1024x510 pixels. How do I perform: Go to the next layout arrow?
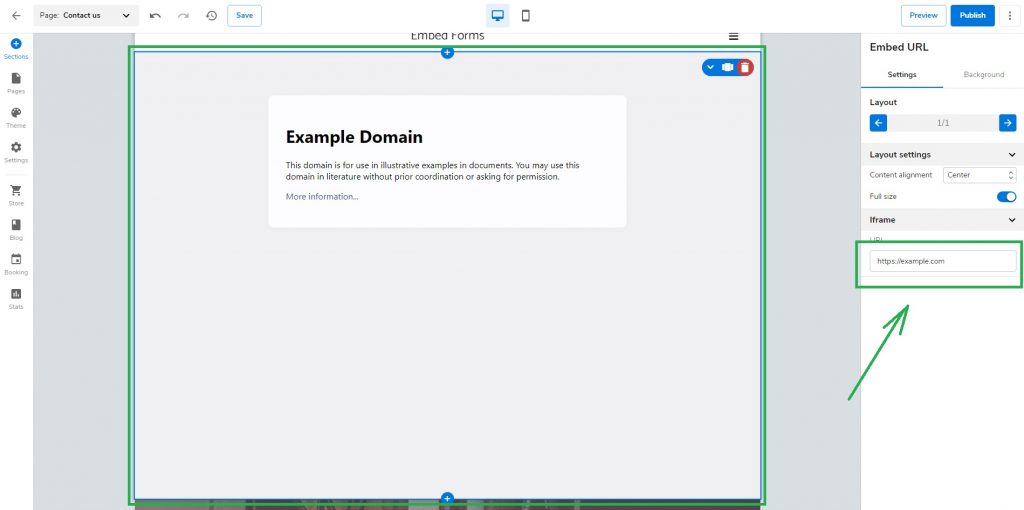tap(1007, 123)
